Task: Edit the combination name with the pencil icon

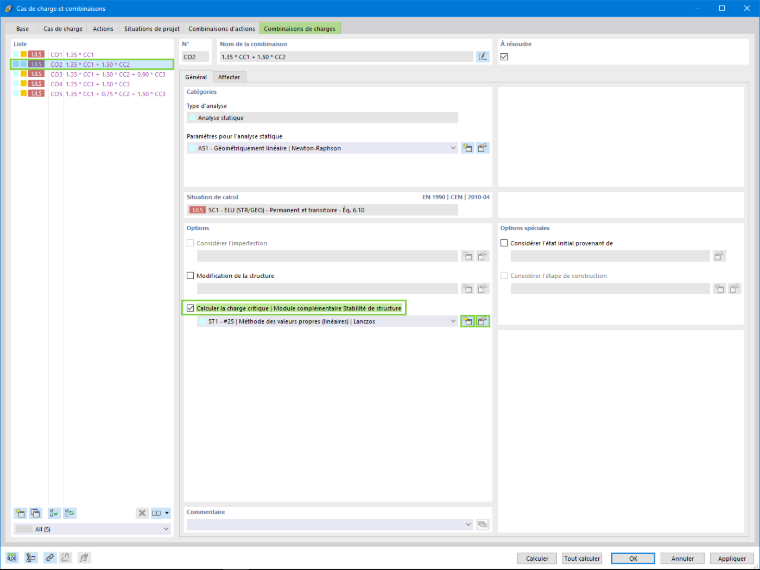Action: 483,57
